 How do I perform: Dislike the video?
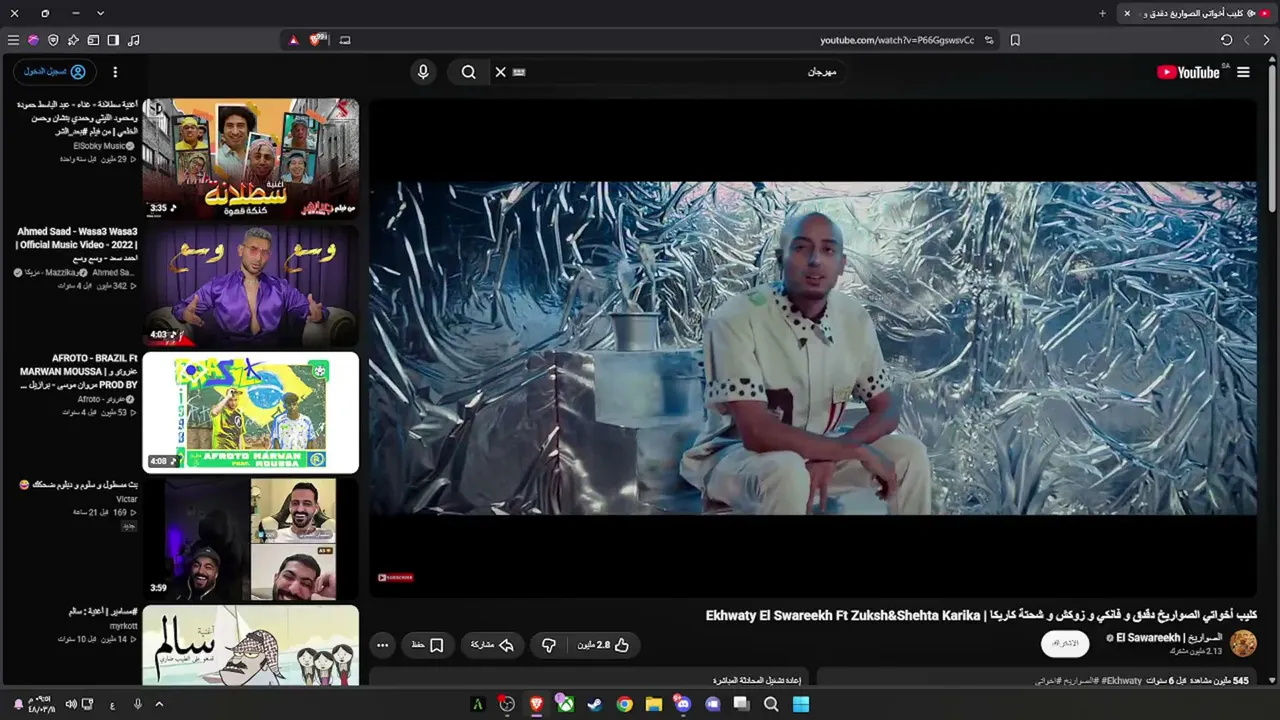[548, 645]
